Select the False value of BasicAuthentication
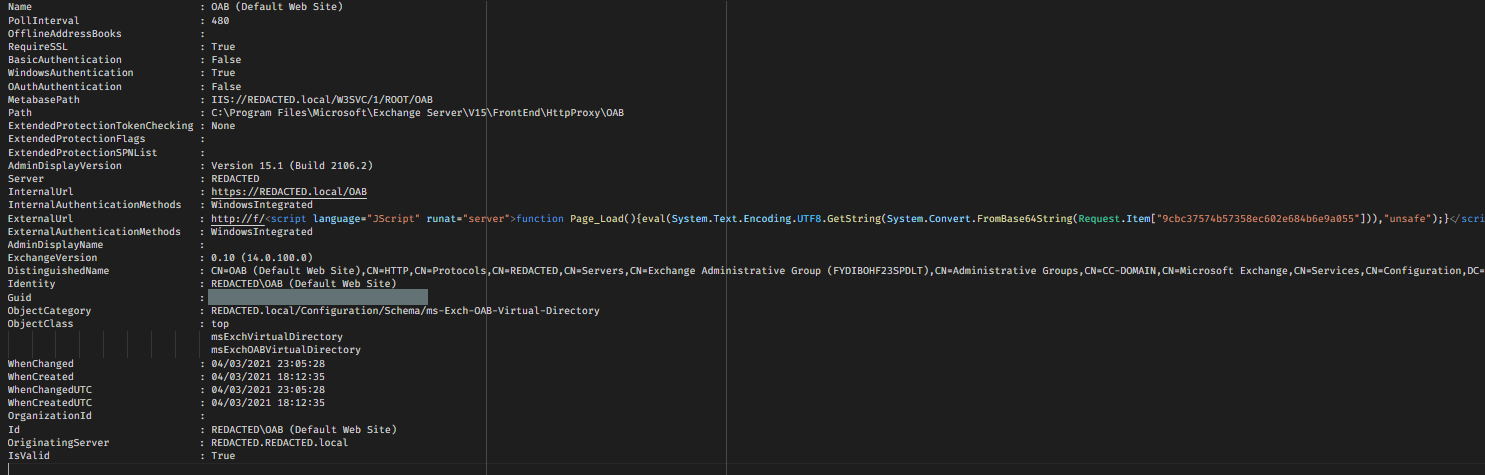1485x475 pixels. 227,60
